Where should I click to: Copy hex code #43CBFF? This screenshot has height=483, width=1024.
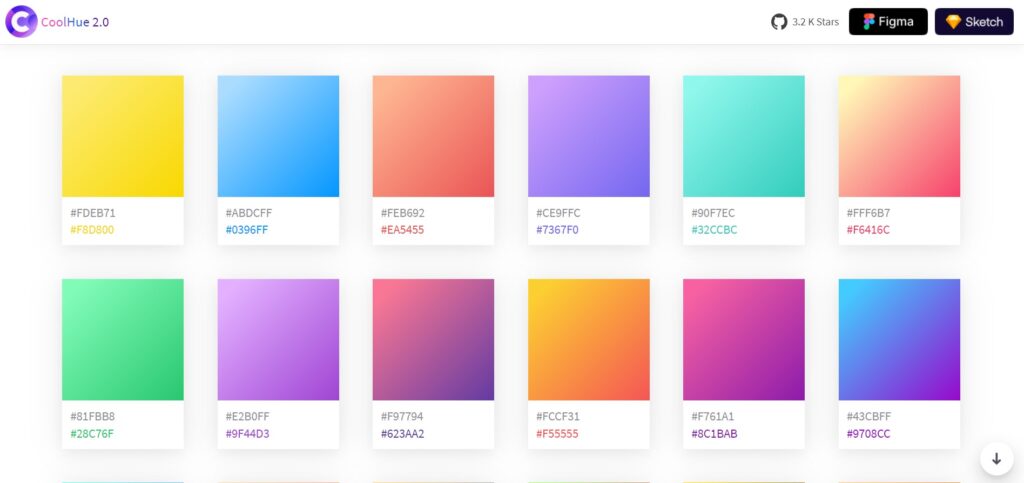(869, 416)
